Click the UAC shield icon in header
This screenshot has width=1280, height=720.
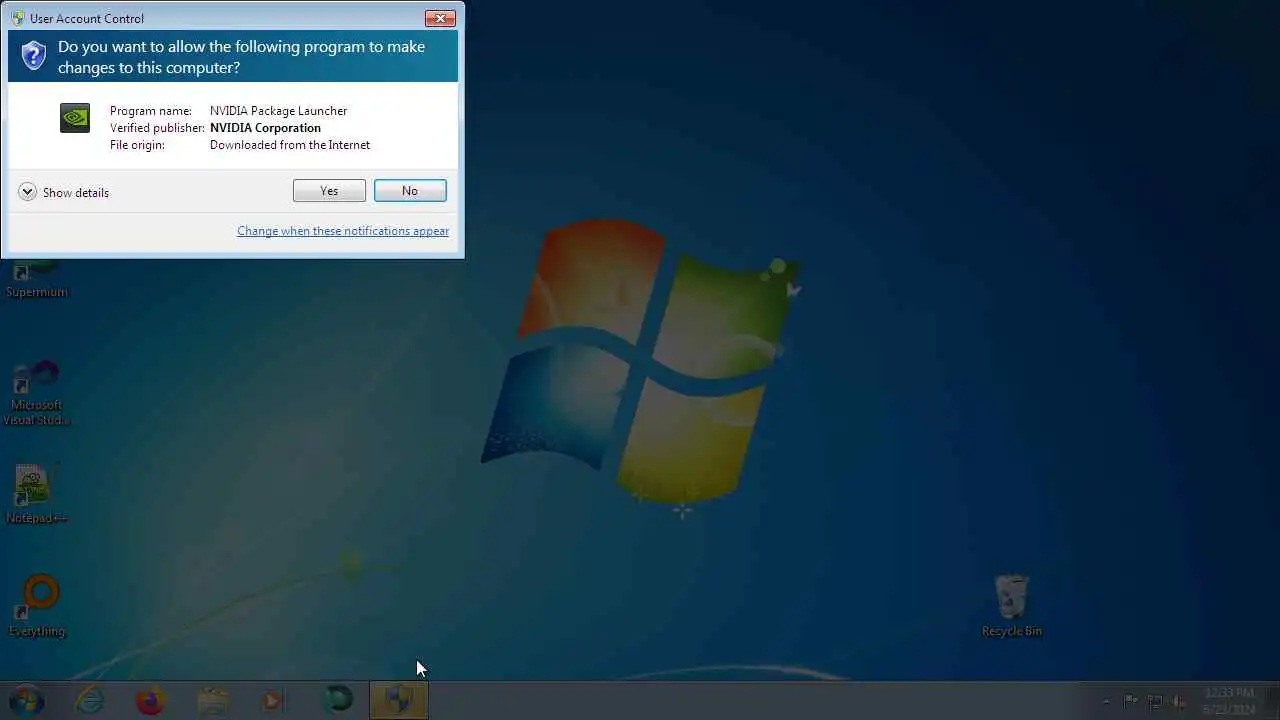tap(34, 56)
